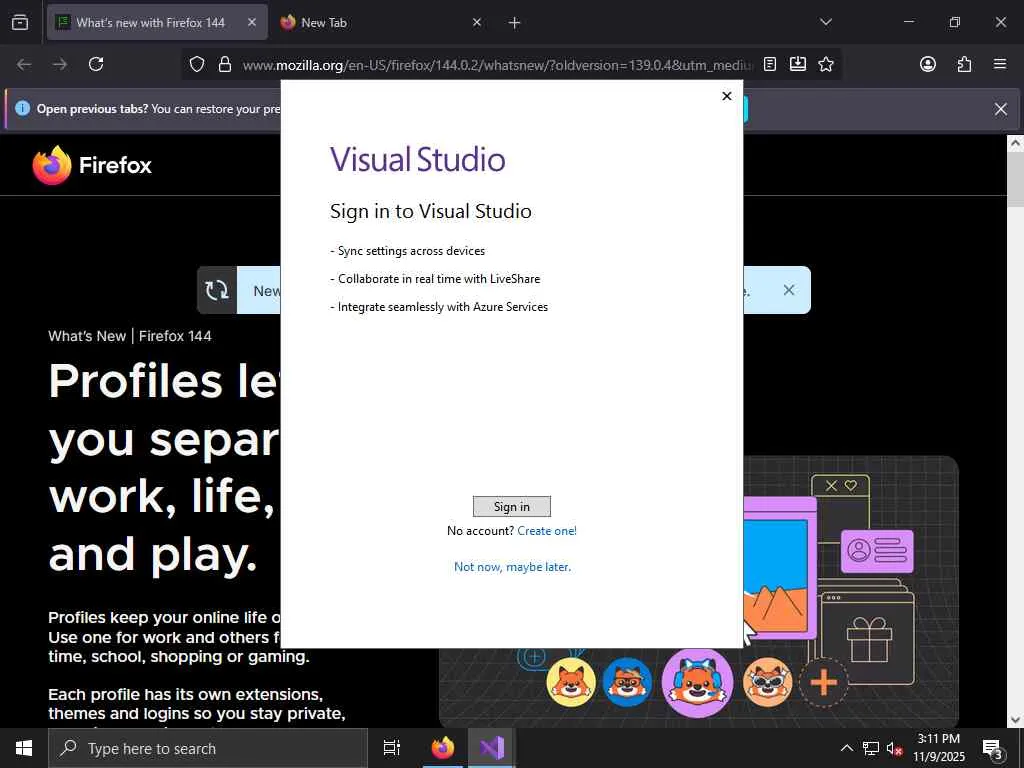Open the notification center icon

pyautogui.click(x=992, y=748)
